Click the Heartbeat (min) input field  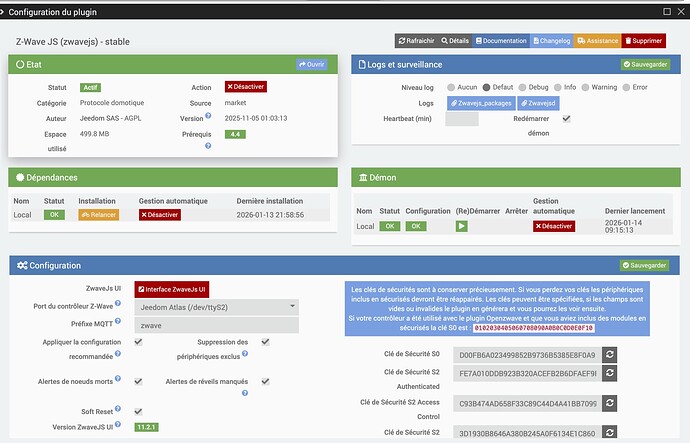pyautogui.click(x=462, y=119)
